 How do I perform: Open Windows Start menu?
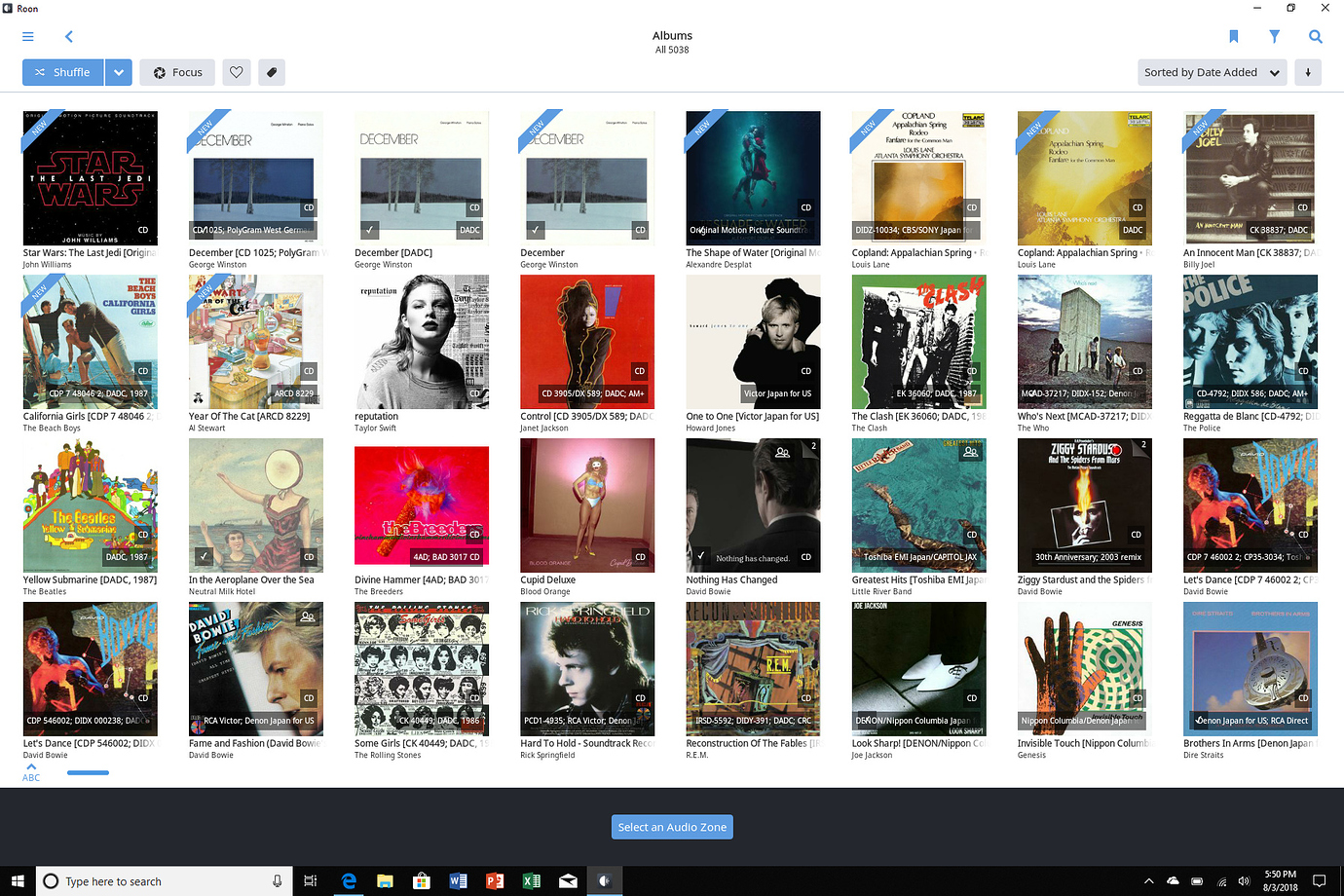tap(18, 880)
